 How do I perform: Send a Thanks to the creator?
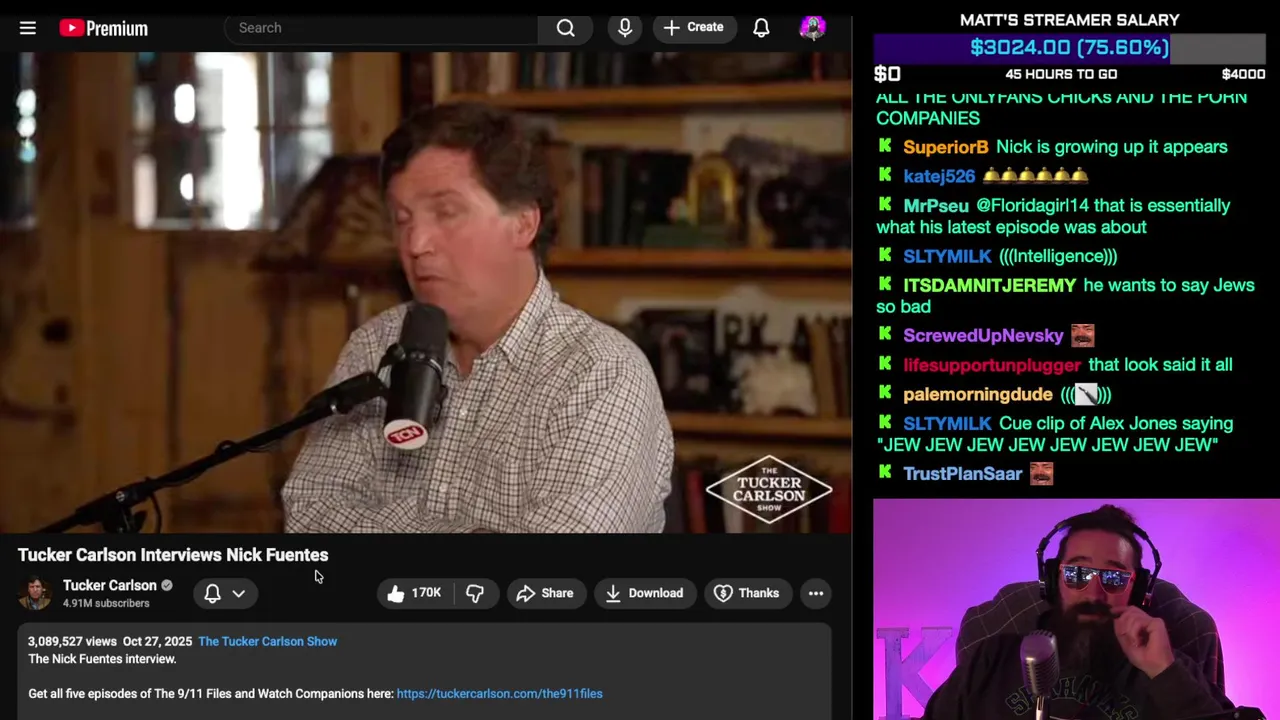pos(747,593)
